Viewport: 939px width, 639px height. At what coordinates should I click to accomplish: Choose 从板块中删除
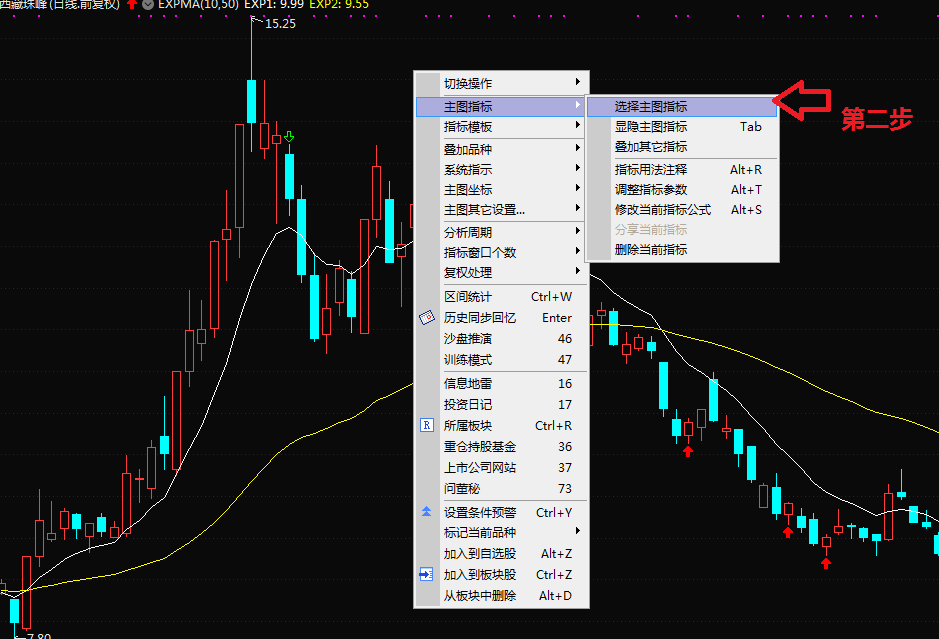click(502, 595)
